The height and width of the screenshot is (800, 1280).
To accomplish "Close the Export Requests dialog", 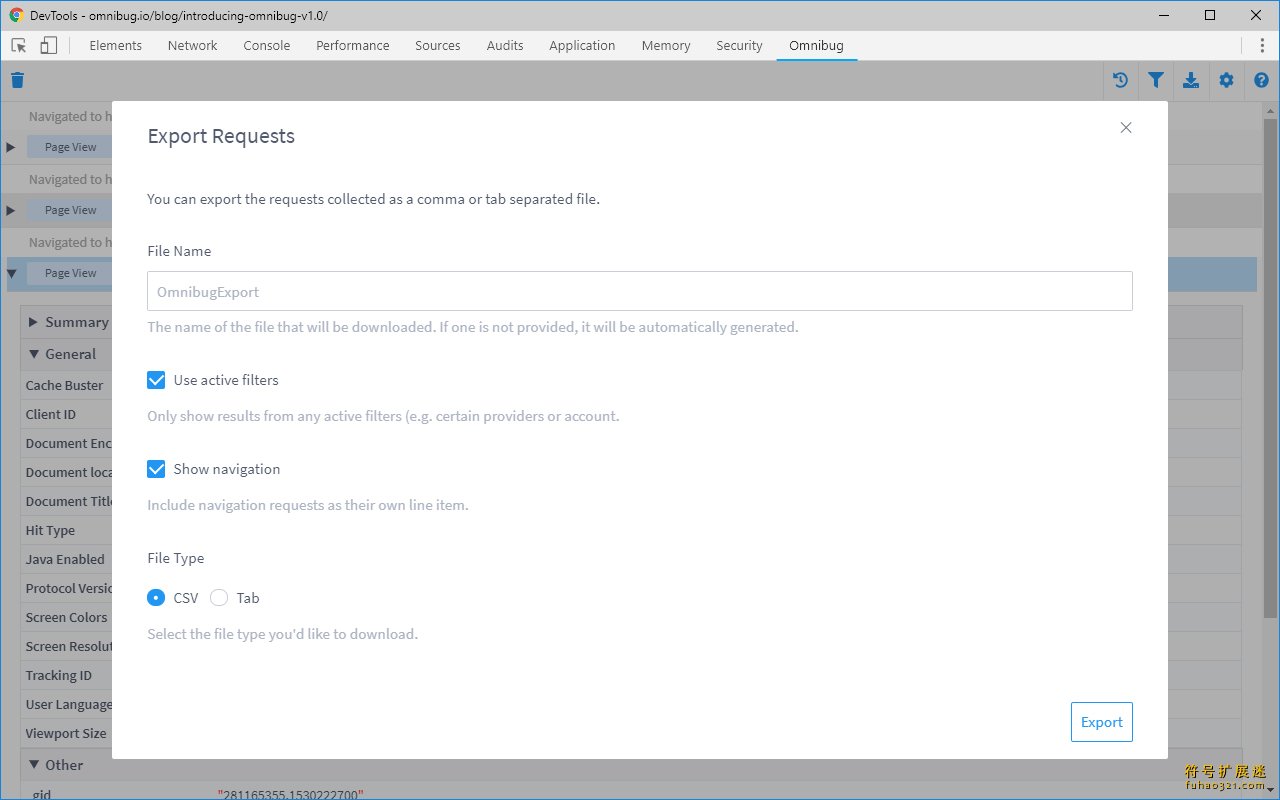I will tap(1126, 128).
